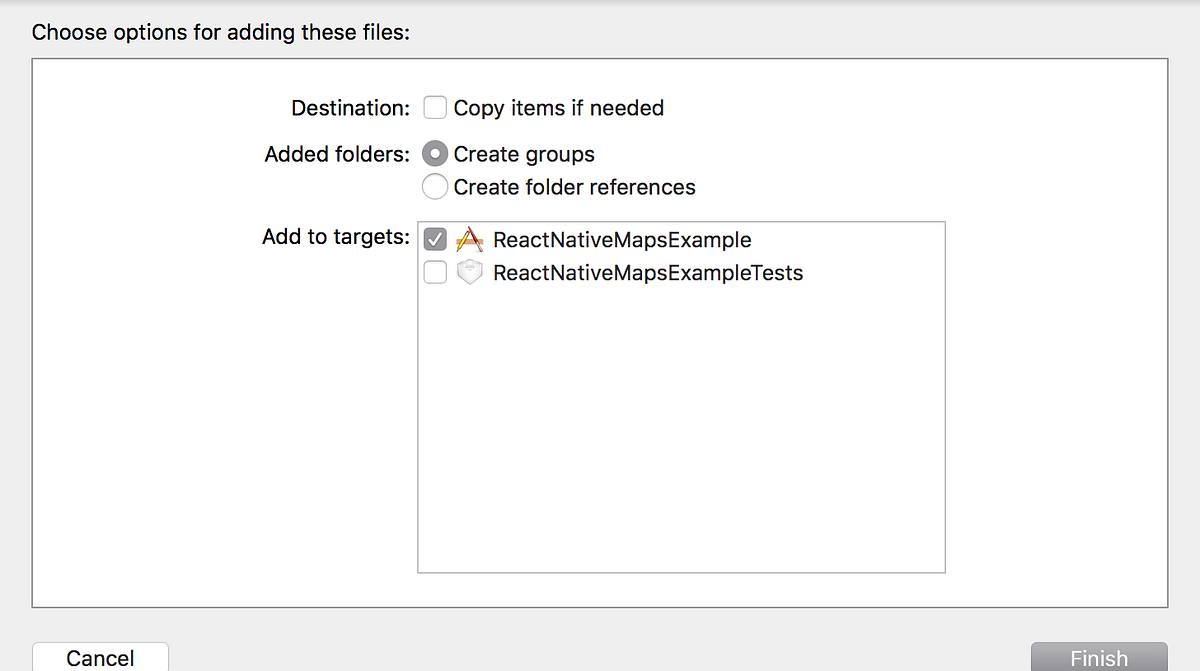
Task: Click blank area left of the Destination label
Action: [150, 108]
